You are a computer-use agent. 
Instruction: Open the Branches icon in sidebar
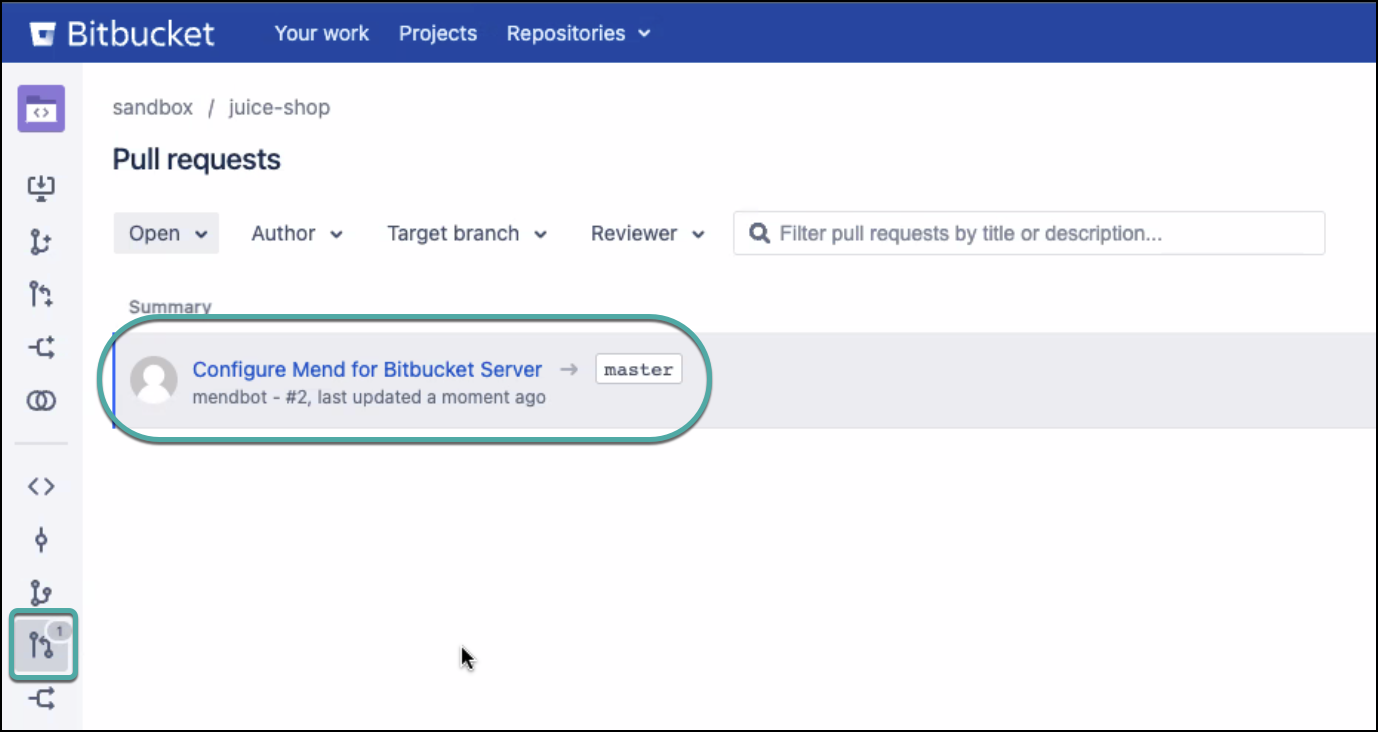coord(41,593)
